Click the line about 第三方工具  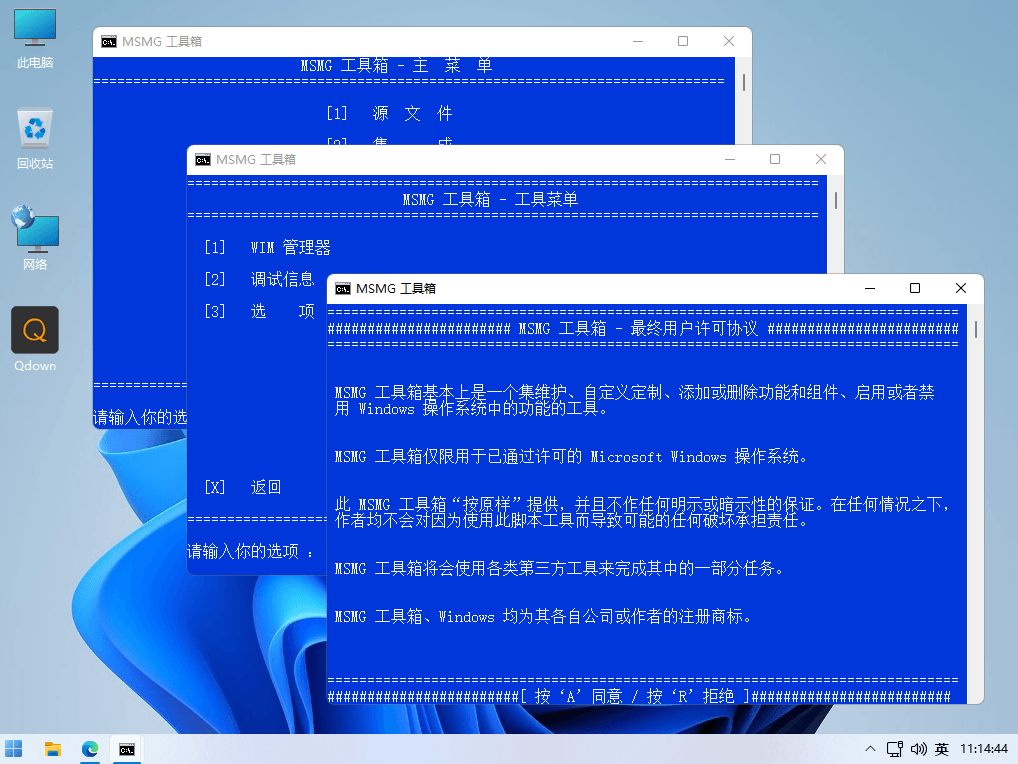[x=560, y=569]
